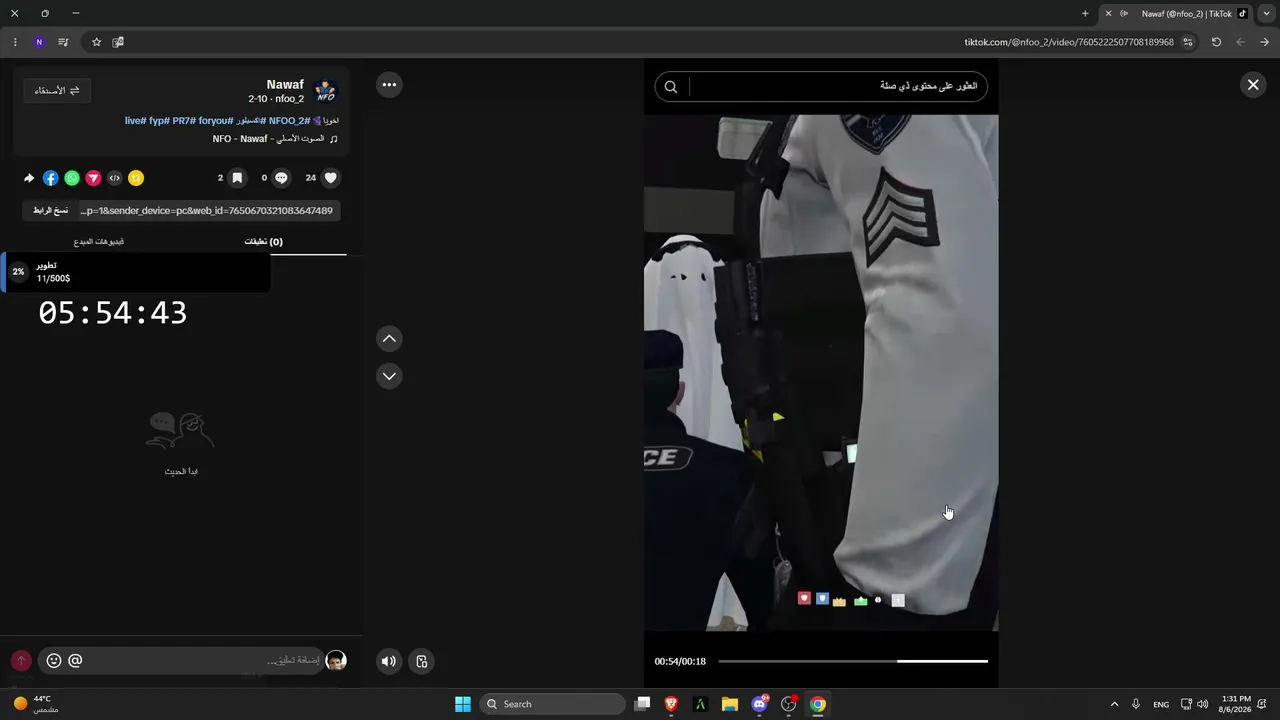This screenshot has height=720, width=1280.
Task: Bookmark this page with the star icon
Action: [96, 42]
